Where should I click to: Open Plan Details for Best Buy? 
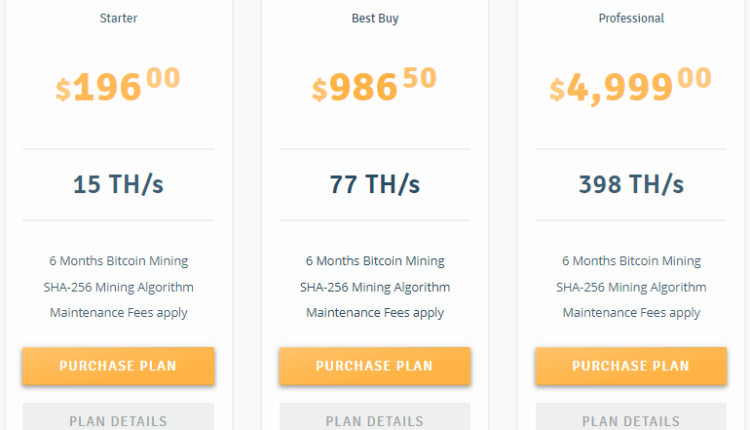375,420
